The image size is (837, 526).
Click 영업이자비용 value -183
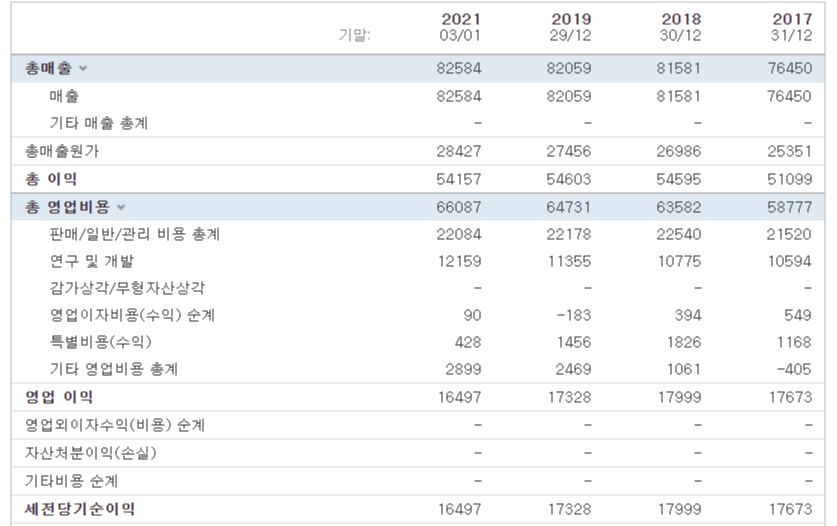pyautogui.click(x=574, y=315)
